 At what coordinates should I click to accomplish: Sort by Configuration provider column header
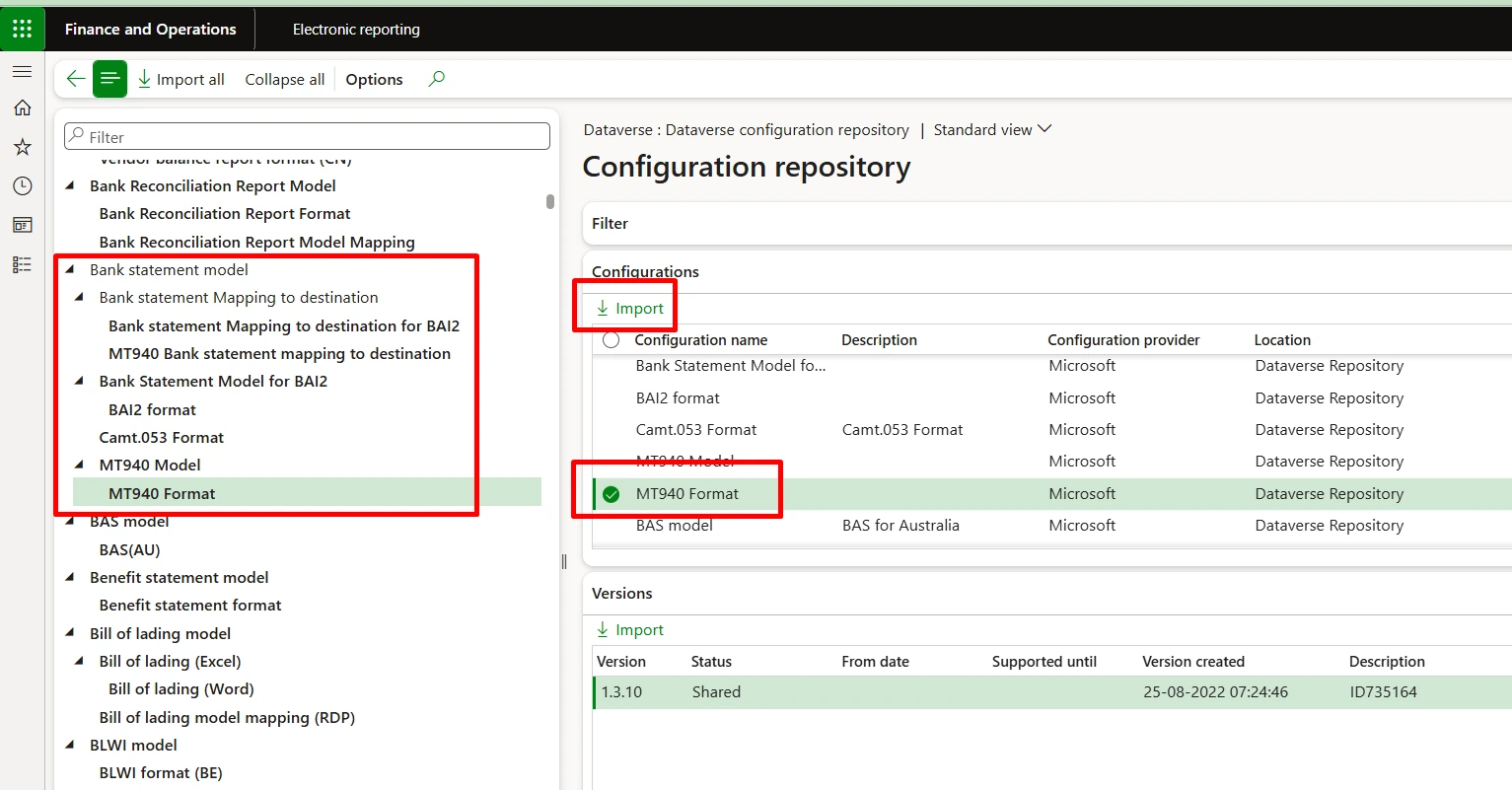1123,340
